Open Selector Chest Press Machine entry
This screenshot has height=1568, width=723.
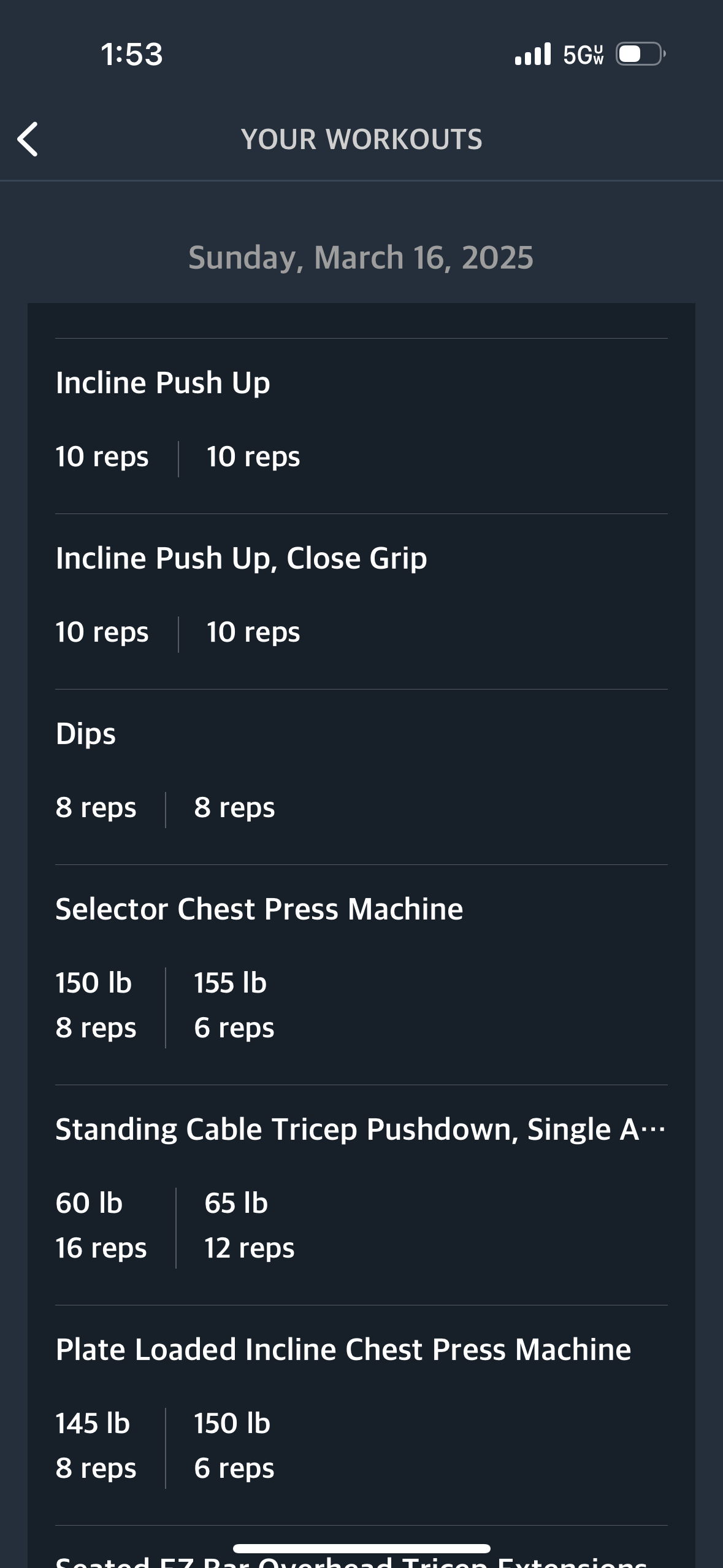(259, 909)
